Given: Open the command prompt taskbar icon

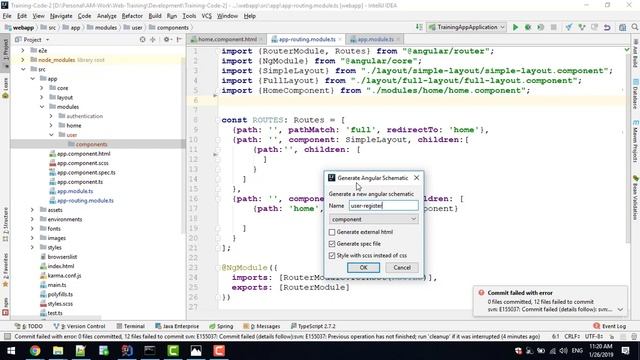Looking at the screenshot, I should [150, 351].
